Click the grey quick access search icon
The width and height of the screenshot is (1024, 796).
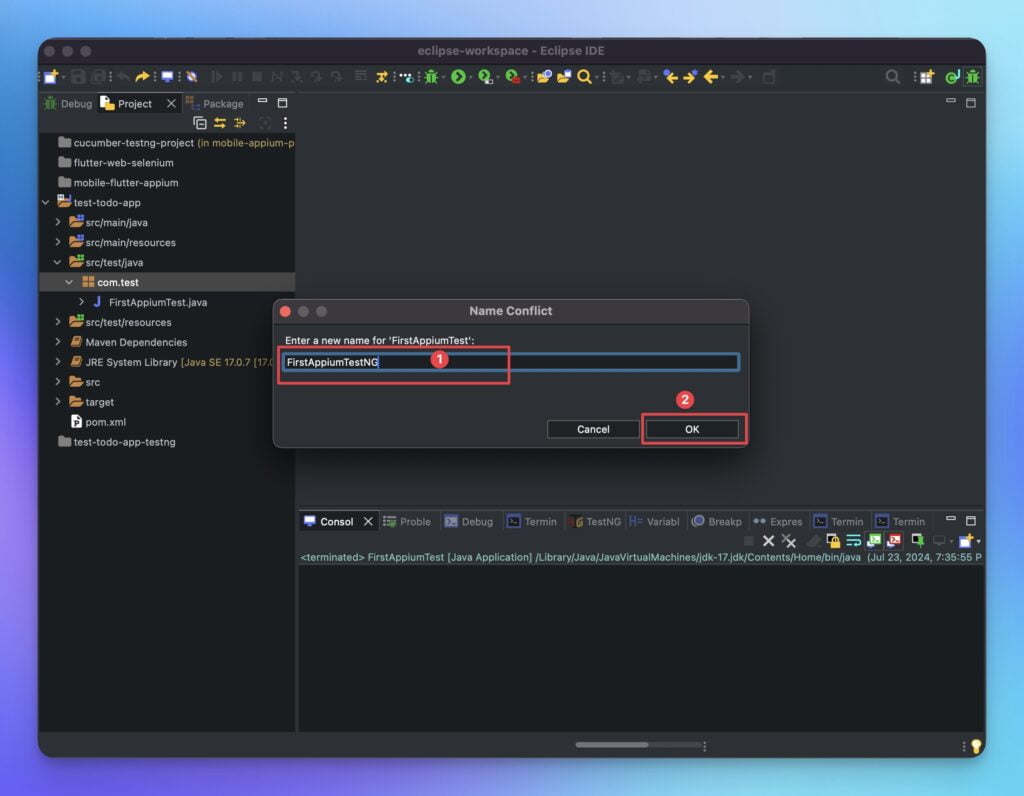tap(892, 77)
